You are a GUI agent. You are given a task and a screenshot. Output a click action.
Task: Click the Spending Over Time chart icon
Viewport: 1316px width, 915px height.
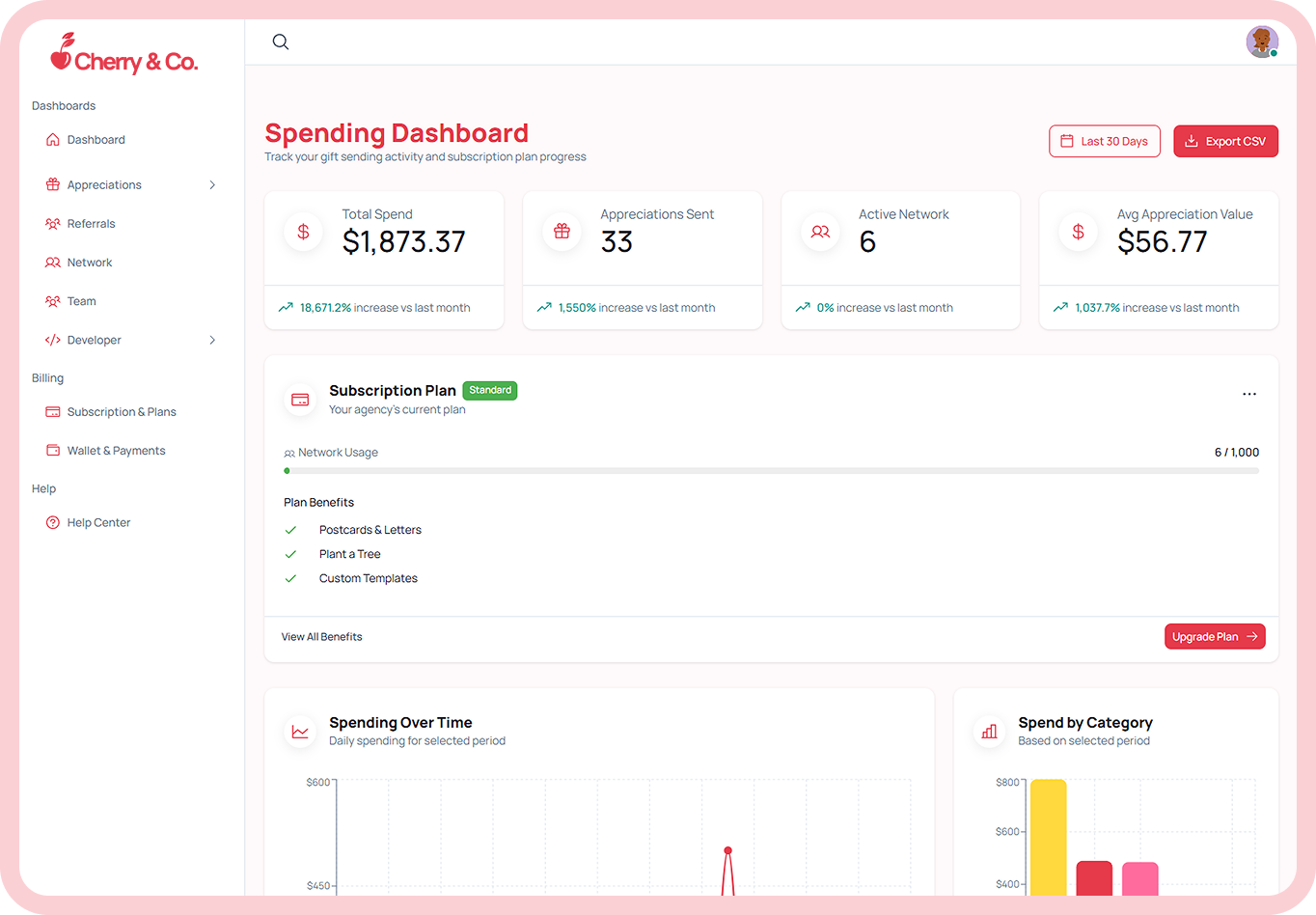tap(300, 732)
